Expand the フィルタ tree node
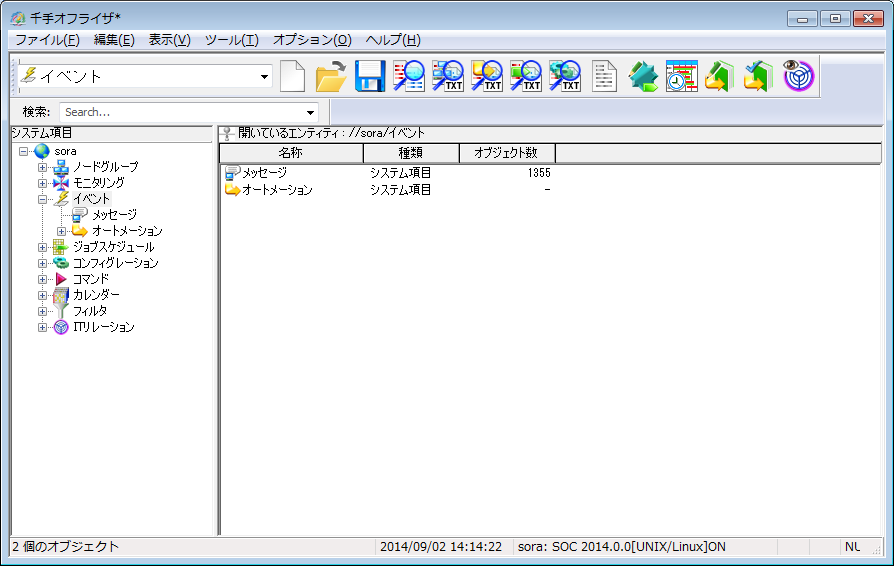Image resolution: width=894 pixels, height=566 pixels. coord(42,311)
